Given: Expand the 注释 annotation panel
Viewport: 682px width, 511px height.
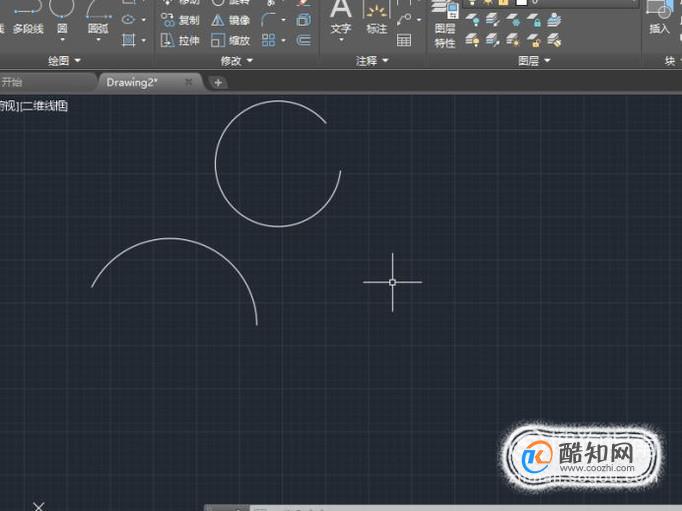Looking at the screenshot, I should [372, 60].
